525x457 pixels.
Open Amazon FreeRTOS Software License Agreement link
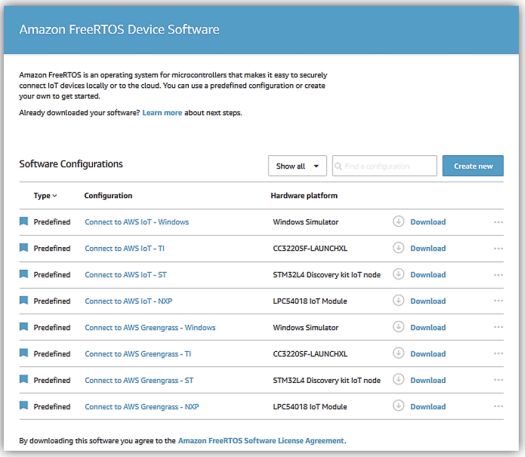[x=261, y=441]
